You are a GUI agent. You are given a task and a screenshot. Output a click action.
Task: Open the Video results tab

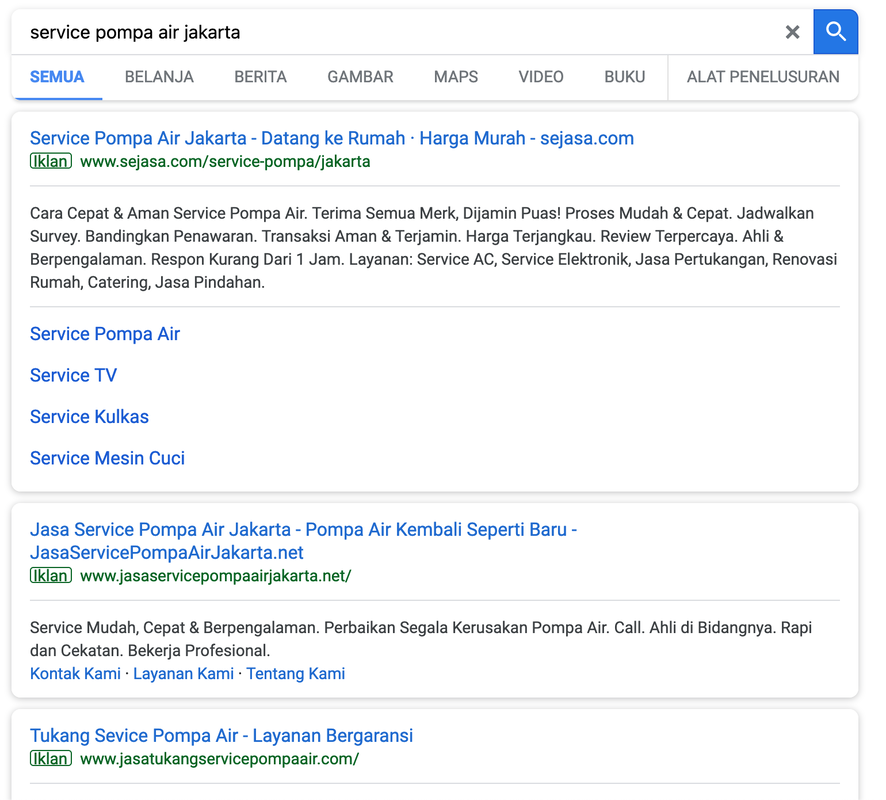[541, 77]
